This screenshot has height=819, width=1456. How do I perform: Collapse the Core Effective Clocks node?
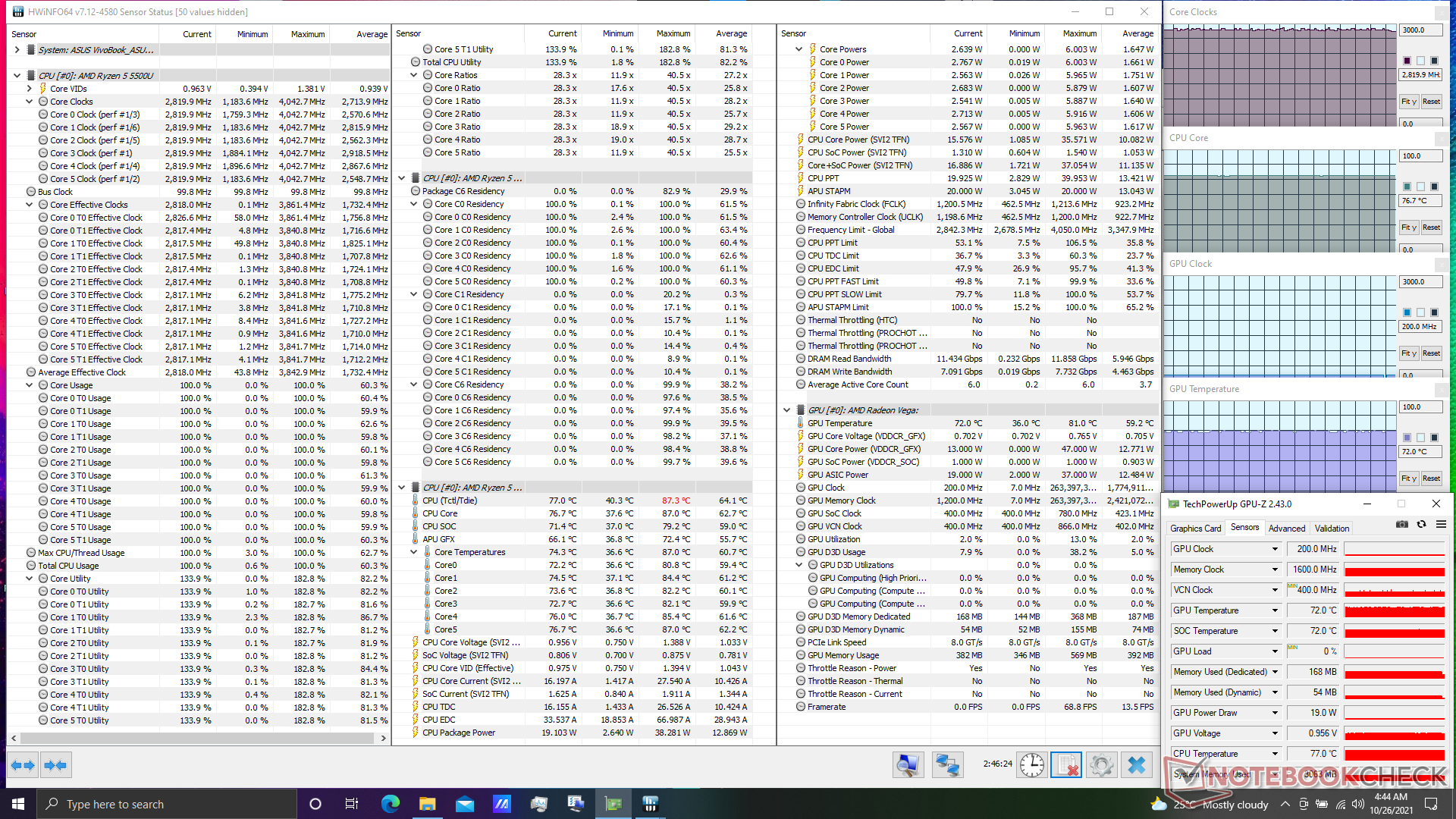coord(30,205)
